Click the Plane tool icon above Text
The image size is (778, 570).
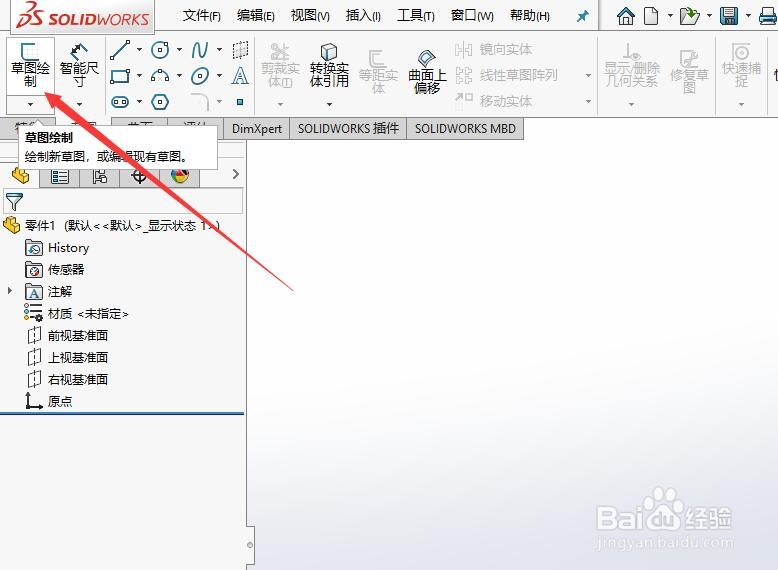coord(240,50)
